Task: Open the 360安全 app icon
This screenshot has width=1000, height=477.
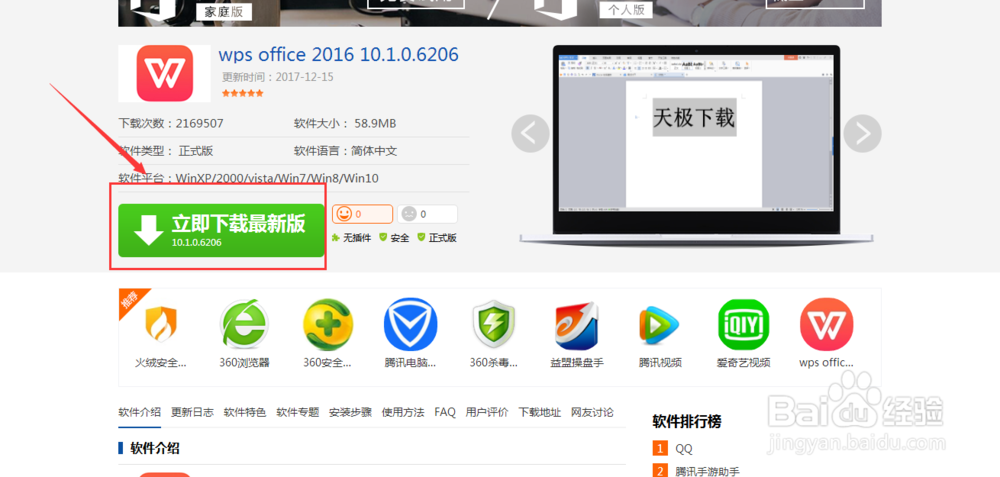Action: pyautogui.click(x=327, y=324)
